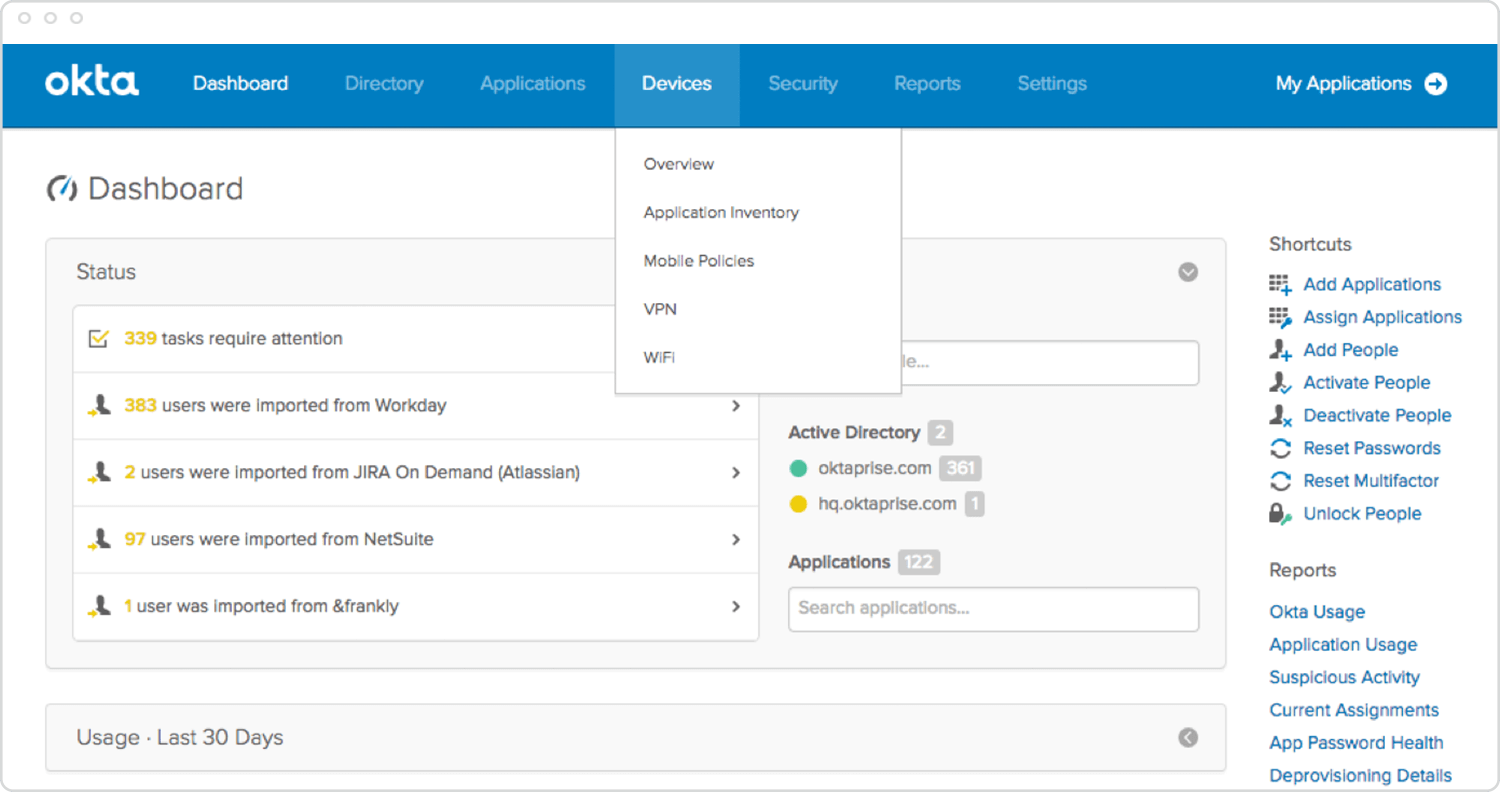Click the Okta logo

92,83
